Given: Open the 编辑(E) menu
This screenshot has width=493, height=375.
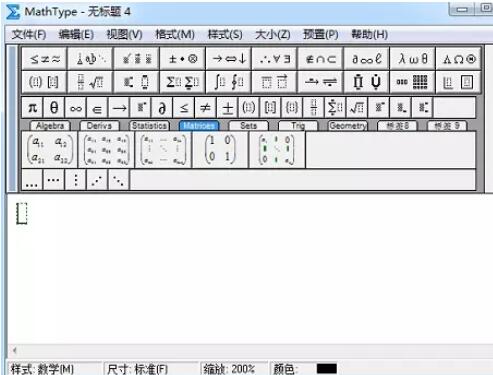Looking at the screenshot, I should (76, 34).
